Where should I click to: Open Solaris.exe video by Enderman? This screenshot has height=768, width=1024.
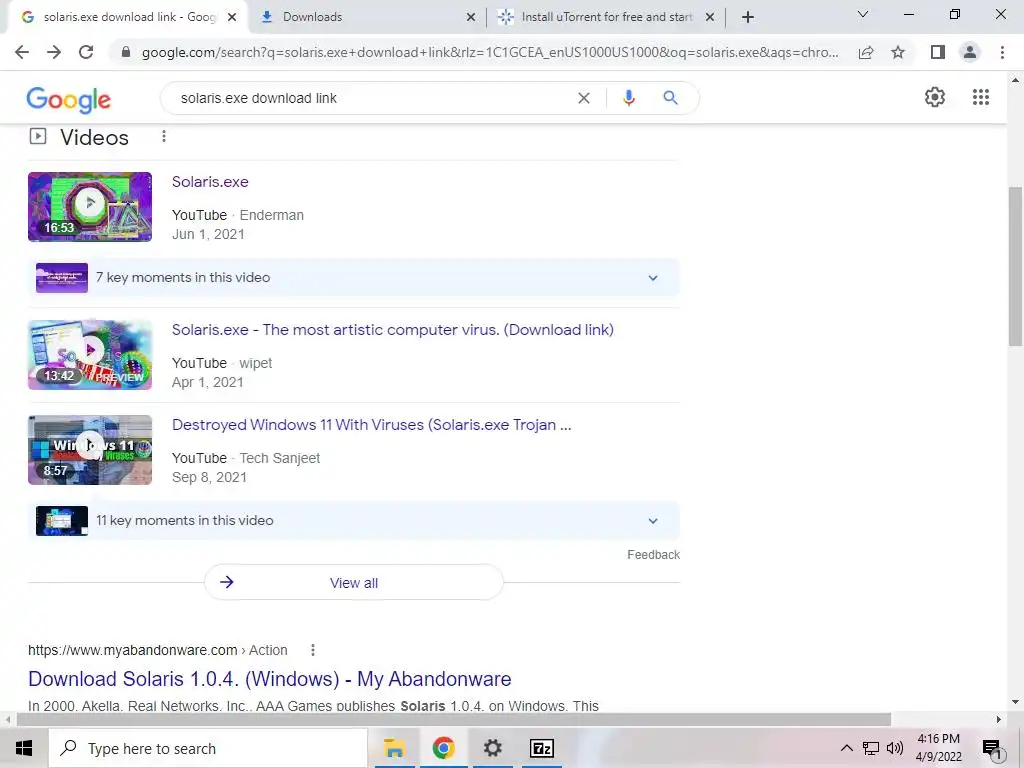click(x=210, y=182)
